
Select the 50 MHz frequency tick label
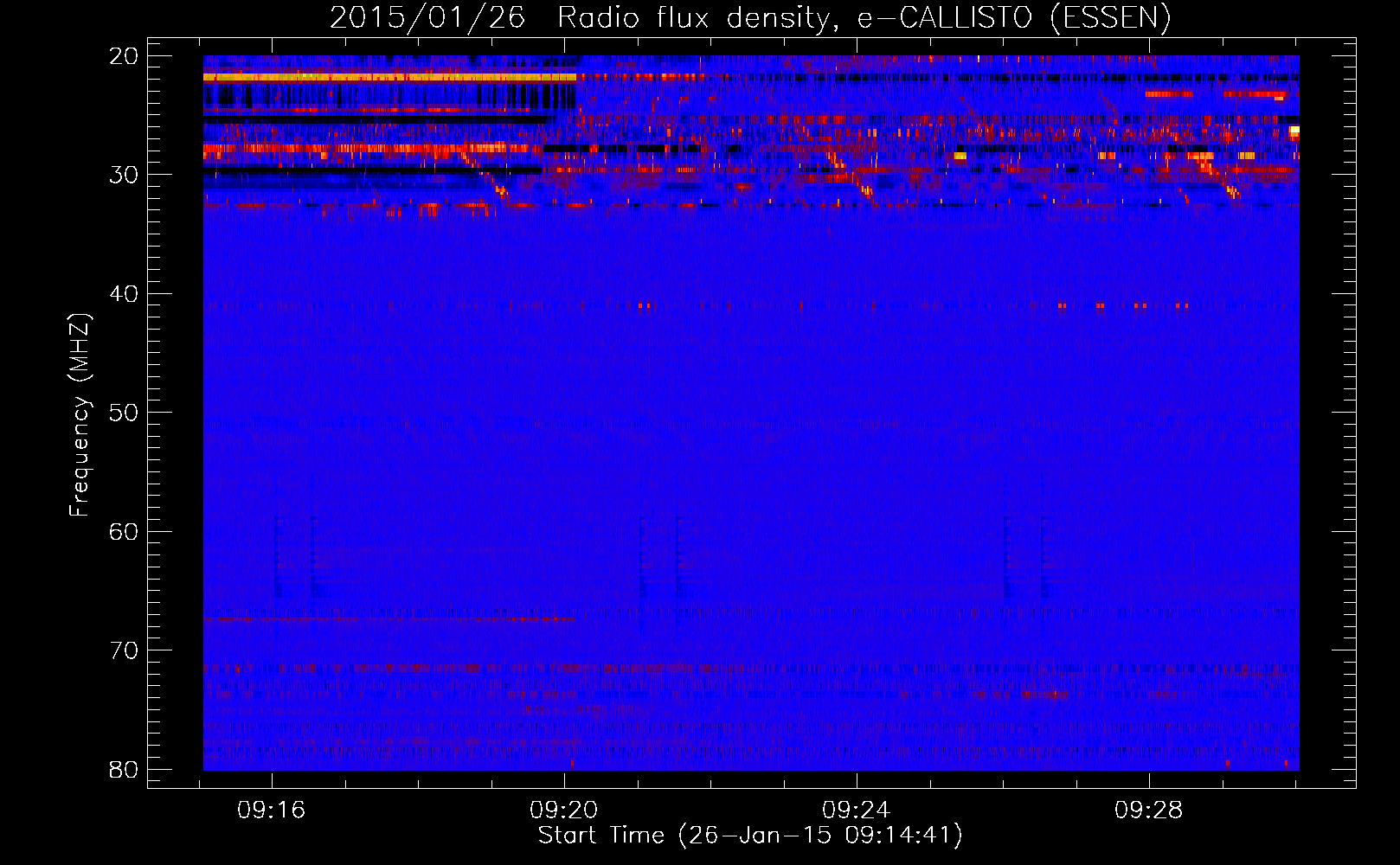tap(125, 413)
